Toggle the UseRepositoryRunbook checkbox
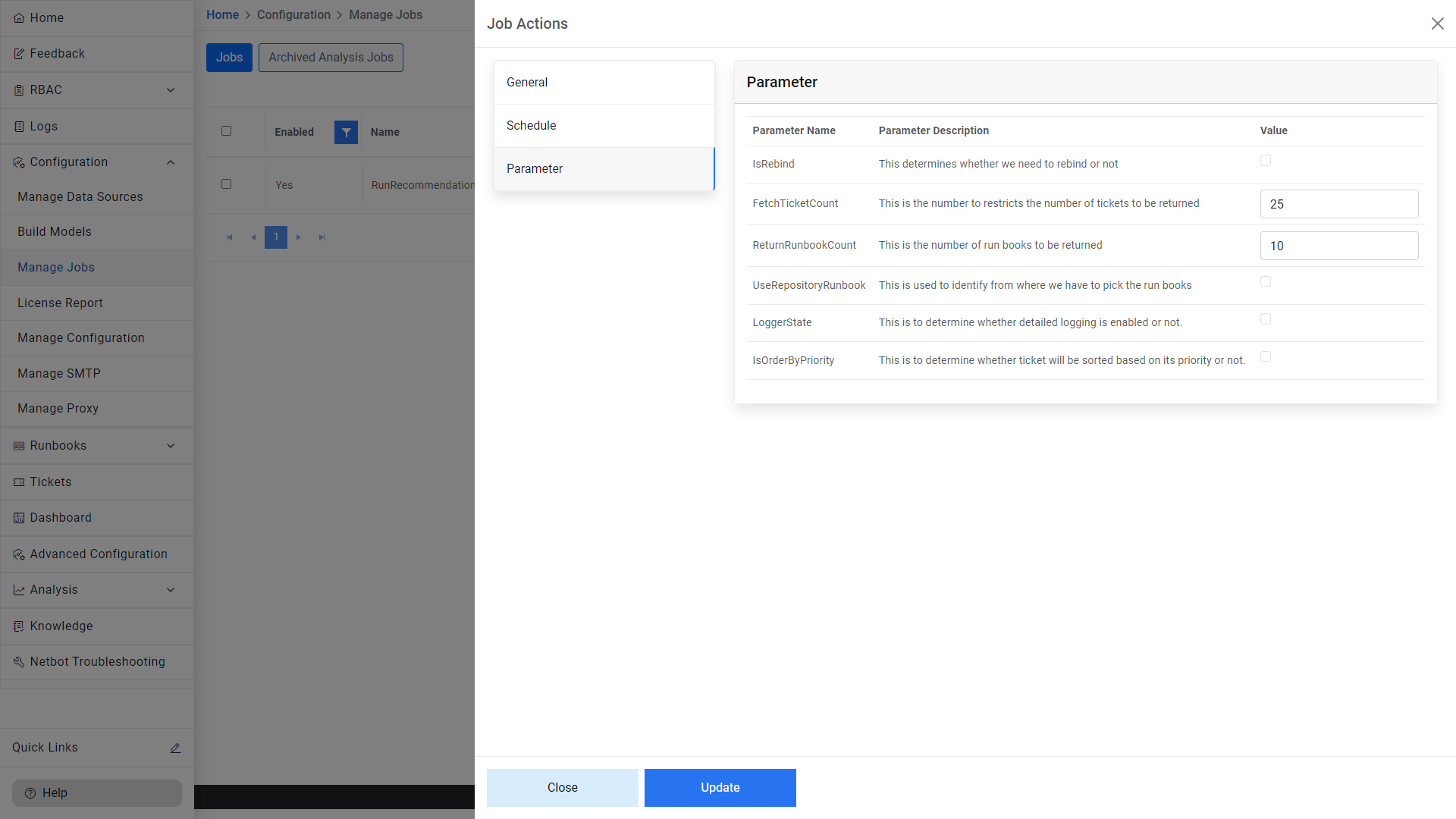Viewport: 1456px width, 819px height. click(1266, 281)
